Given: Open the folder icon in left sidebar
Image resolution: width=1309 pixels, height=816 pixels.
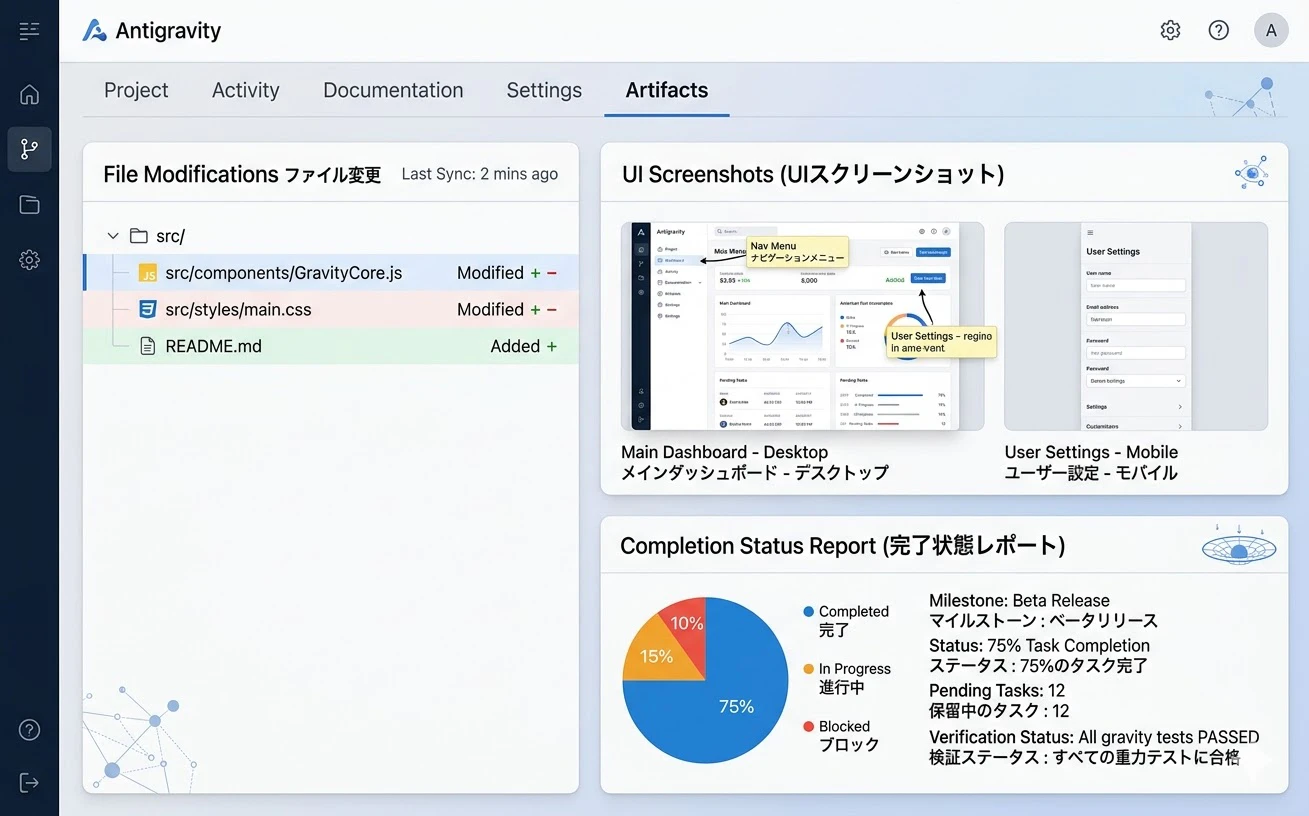Looking at the screenshot, I should tap(29, 205).
